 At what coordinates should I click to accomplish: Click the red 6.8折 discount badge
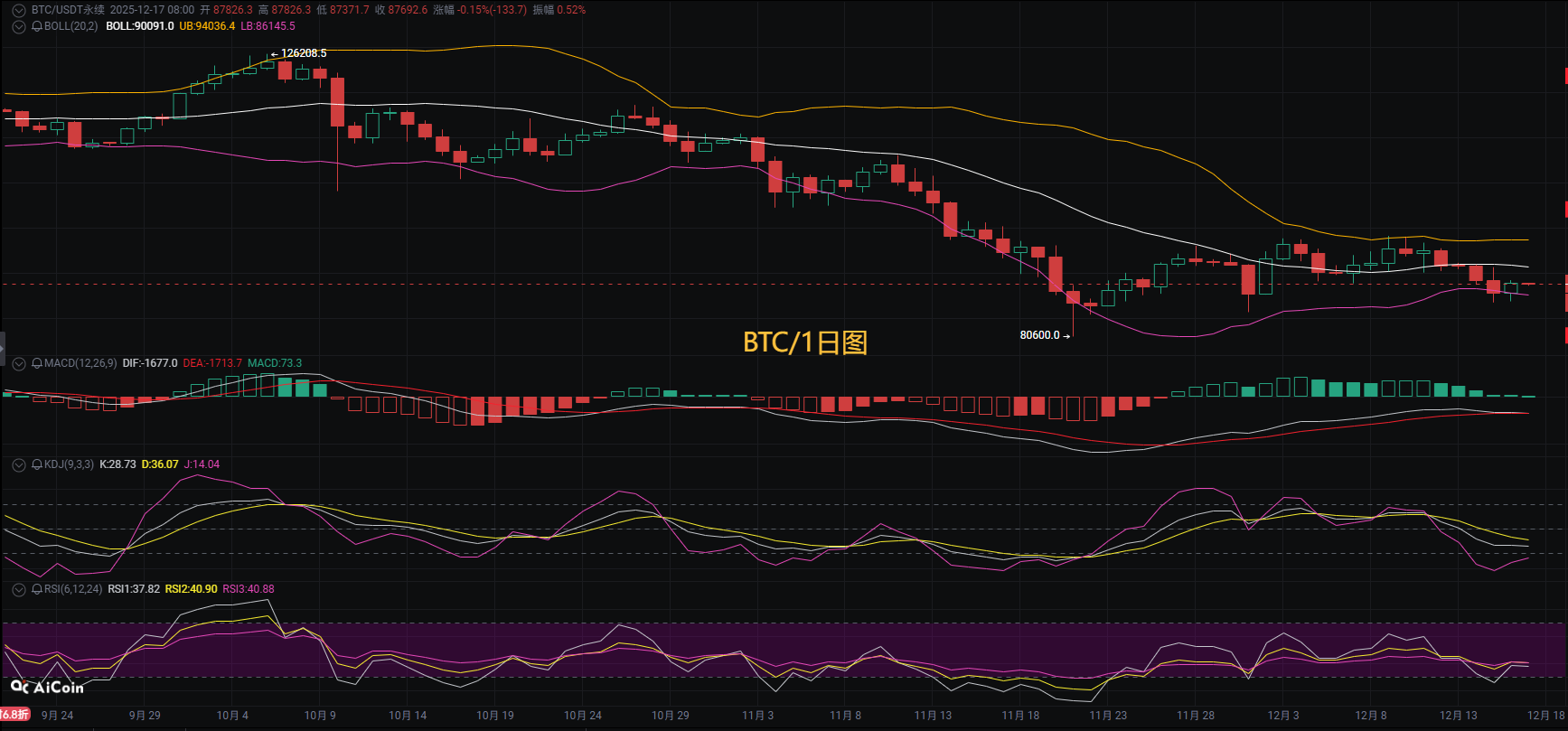tap(14, 715)
